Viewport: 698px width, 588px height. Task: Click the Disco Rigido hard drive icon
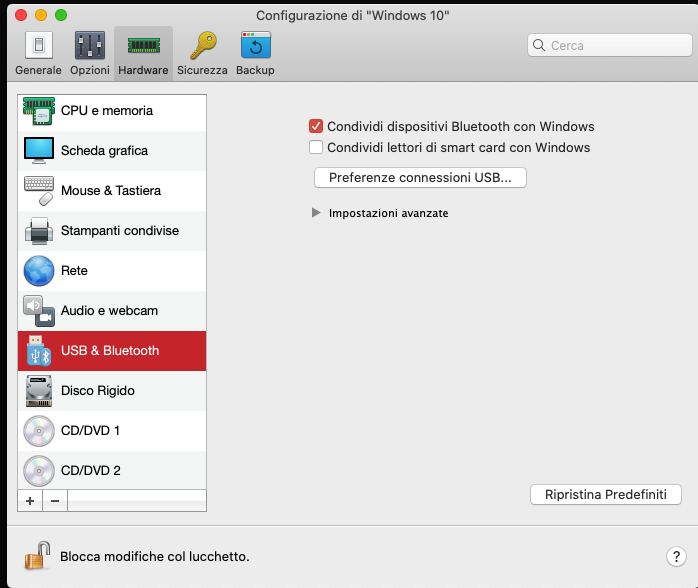39,391
